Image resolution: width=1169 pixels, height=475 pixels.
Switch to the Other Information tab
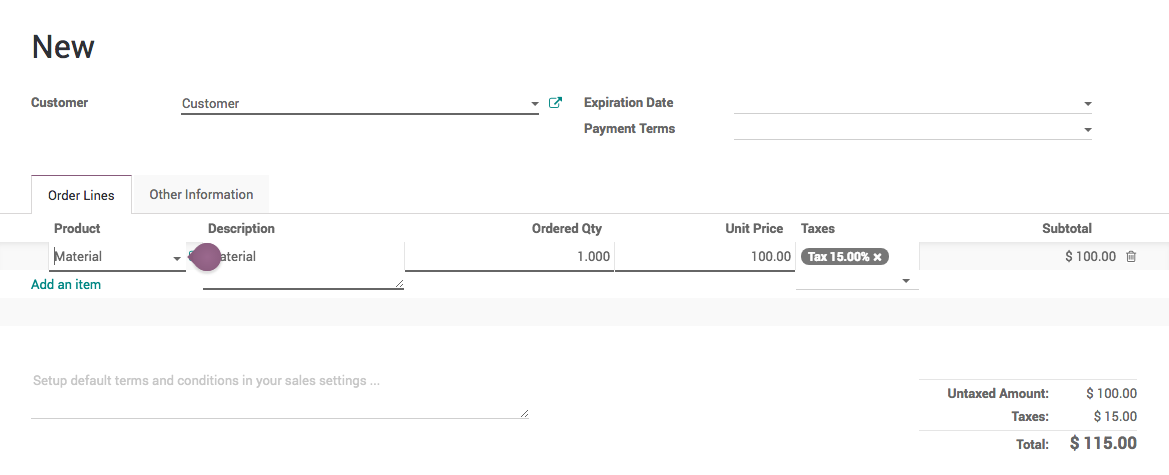click(x=201, y=194)
